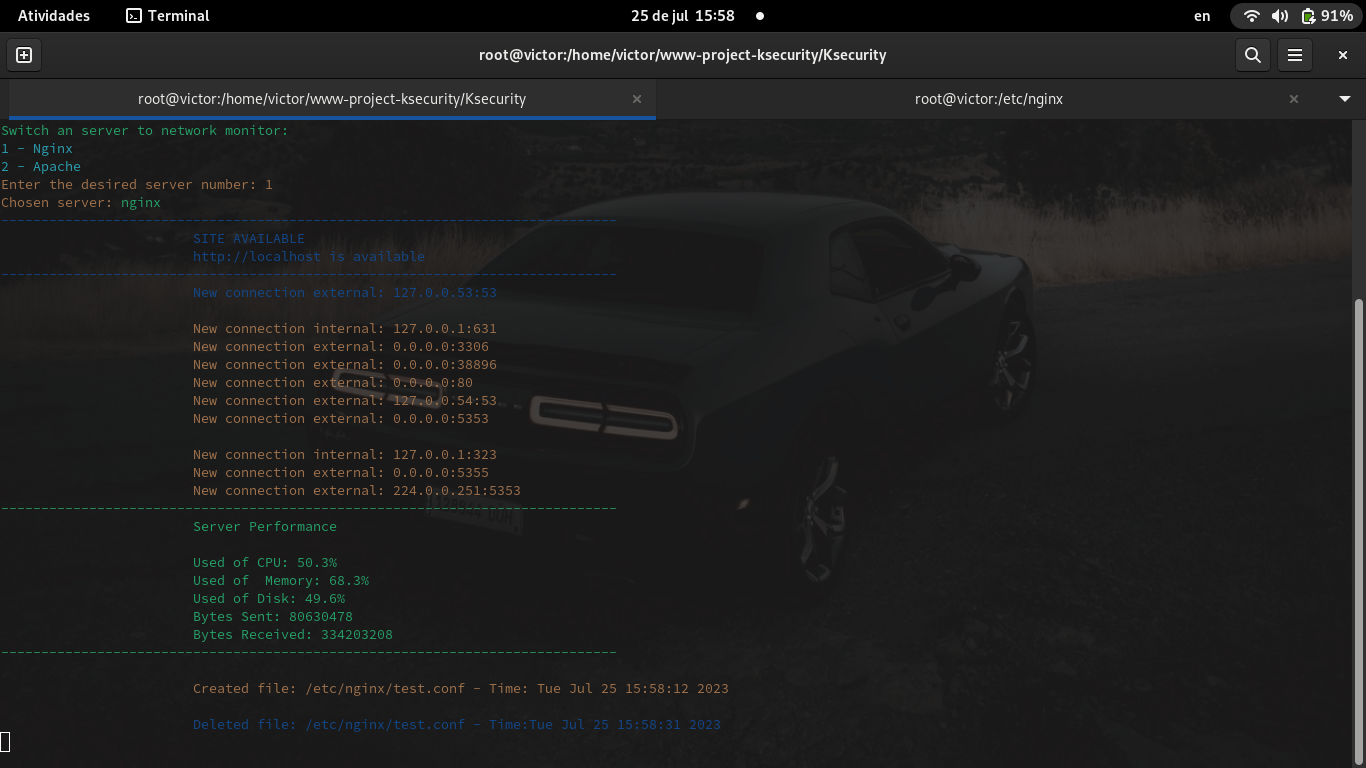Screen dimensions: 1366x768
Task: Click the 'SITE AVAILABLE' text
Action: pyautogui.click(x=249, y=239)
